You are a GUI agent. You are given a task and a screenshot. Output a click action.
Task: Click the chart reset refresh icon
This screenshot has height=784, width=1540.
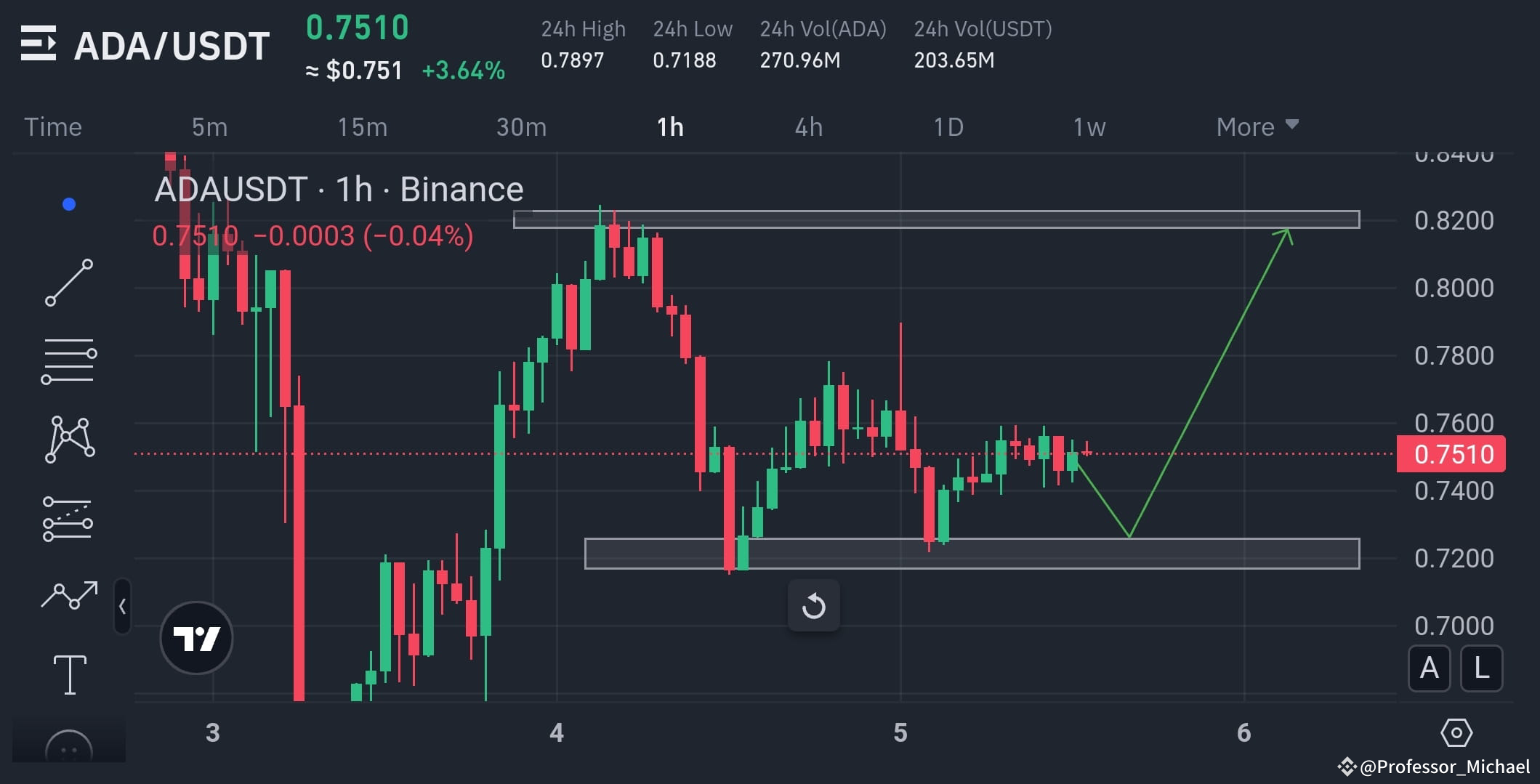[x=814, y=605]
